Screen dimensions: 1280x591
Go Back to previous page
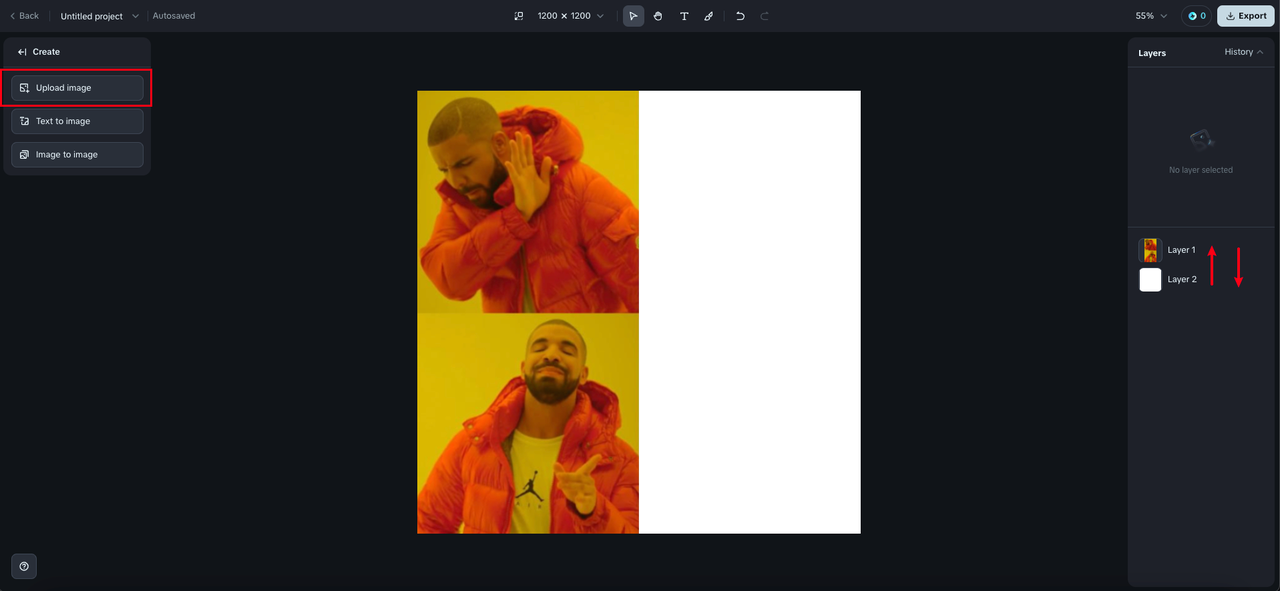[25, 16]
